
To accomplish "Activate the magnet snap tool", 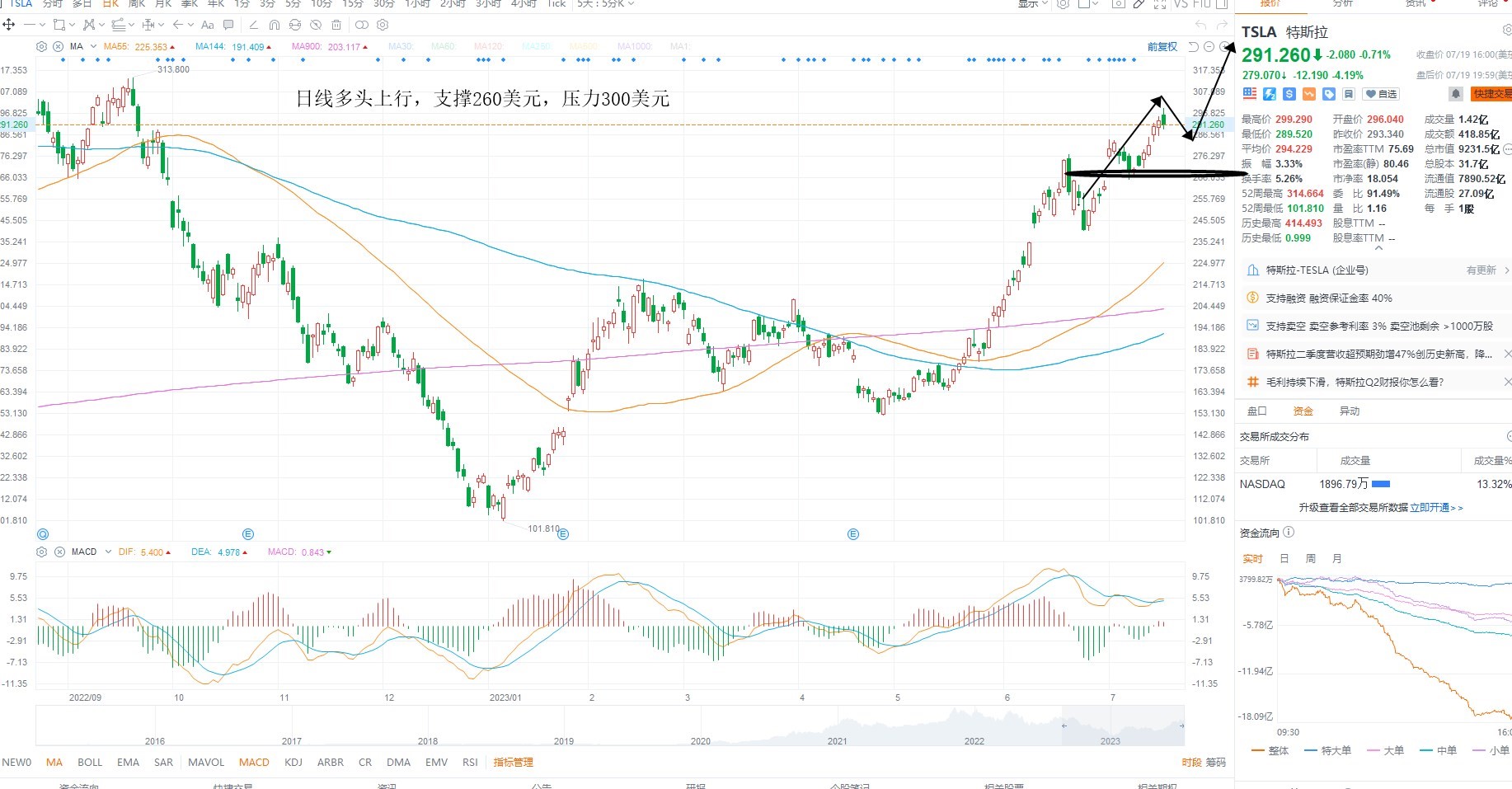I will coord(275,25).
